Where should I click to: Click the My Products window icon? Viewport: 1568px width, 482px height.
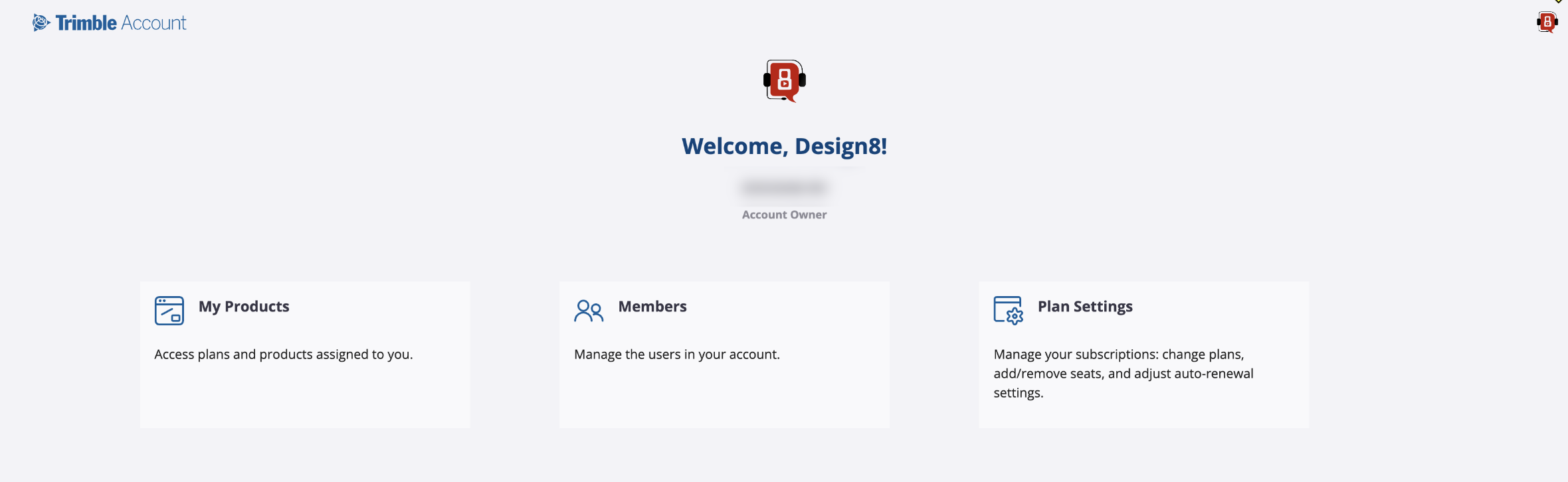click(169, 311)
